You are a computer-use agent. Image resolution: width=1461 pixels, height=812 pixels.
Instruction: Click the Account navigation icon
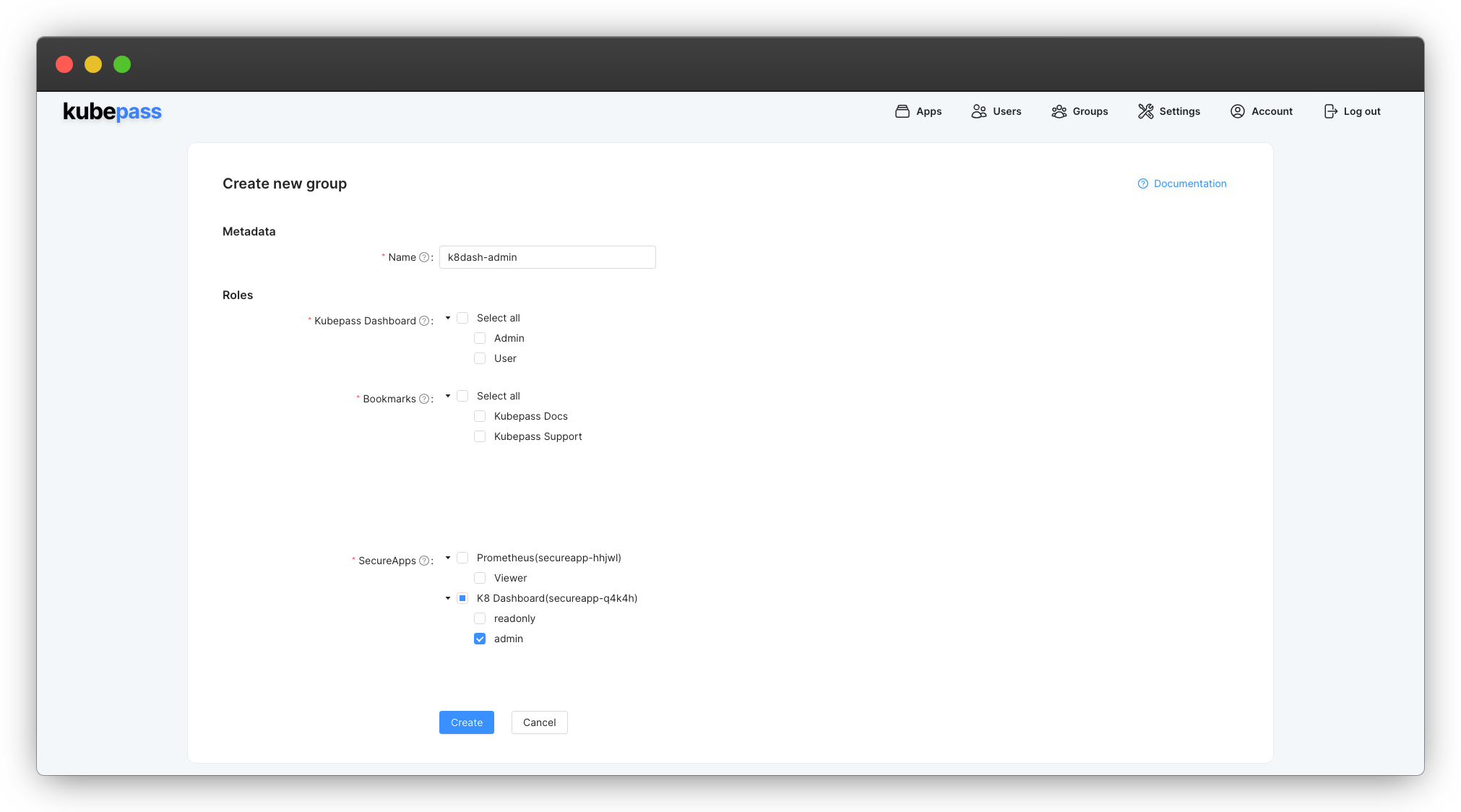(x=1237, y=111)
